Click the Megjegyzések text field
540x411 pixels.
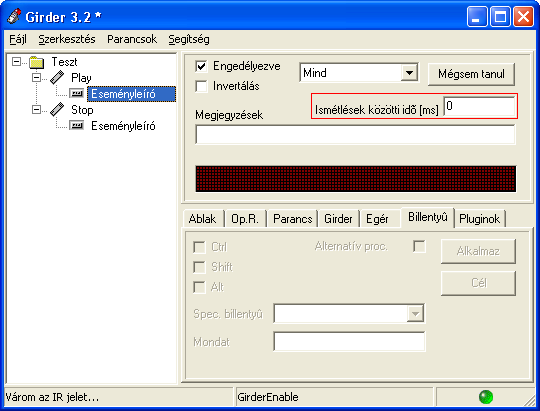click(x=355, y=134)
